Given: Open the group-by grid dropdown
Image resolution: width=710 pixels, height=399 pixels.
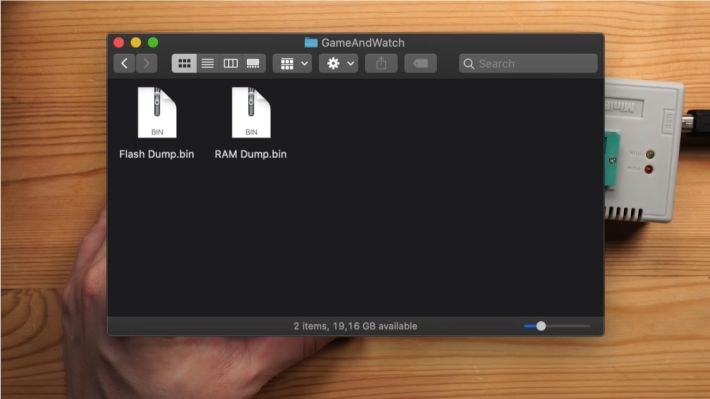Looking at the screenshot, I should point(293,63).
